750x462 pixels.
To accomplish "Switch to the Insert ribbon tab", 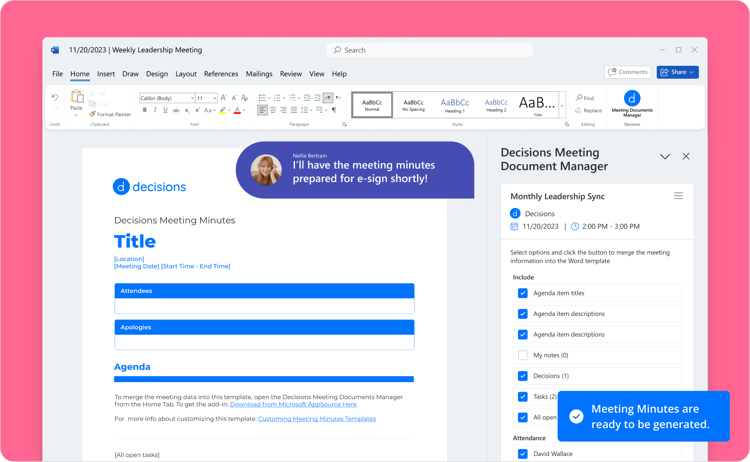I will (x=105, y=74).
